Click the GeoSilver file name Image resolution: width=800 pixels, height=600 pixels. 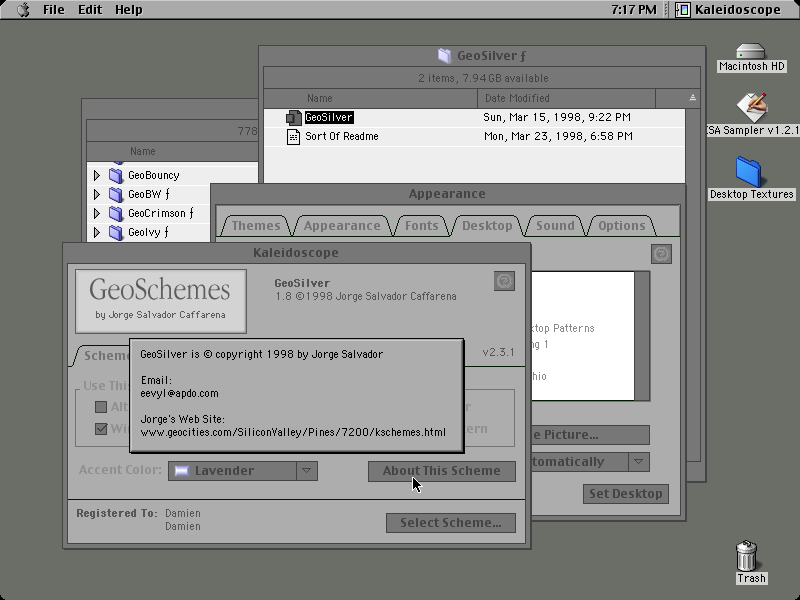coord(329,117)
